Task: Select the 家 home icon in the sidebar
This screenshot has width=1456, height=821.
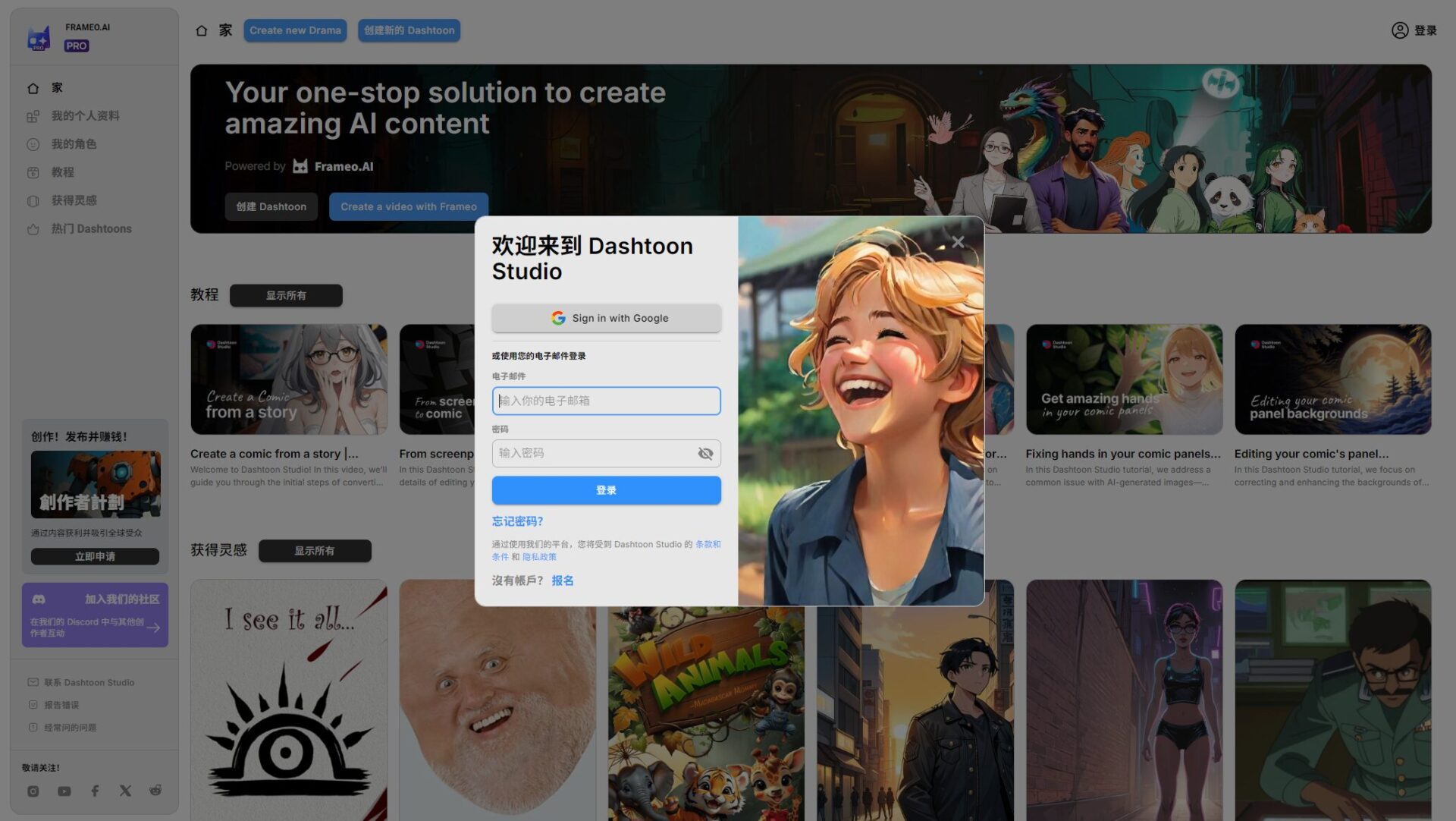Action: click(33, 88)
